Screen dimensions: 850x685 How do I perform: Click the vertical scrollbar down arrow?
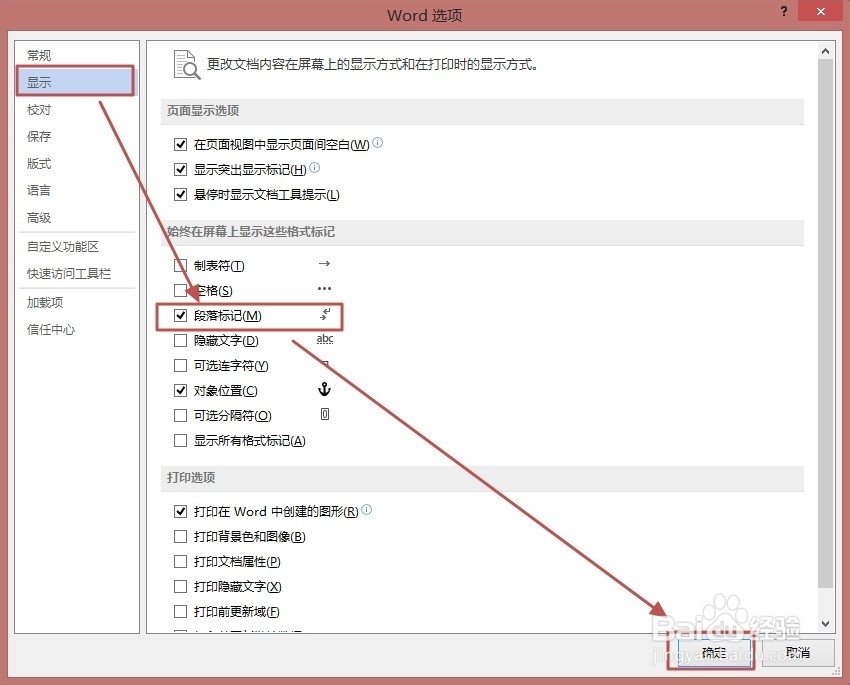click(827, 623)
